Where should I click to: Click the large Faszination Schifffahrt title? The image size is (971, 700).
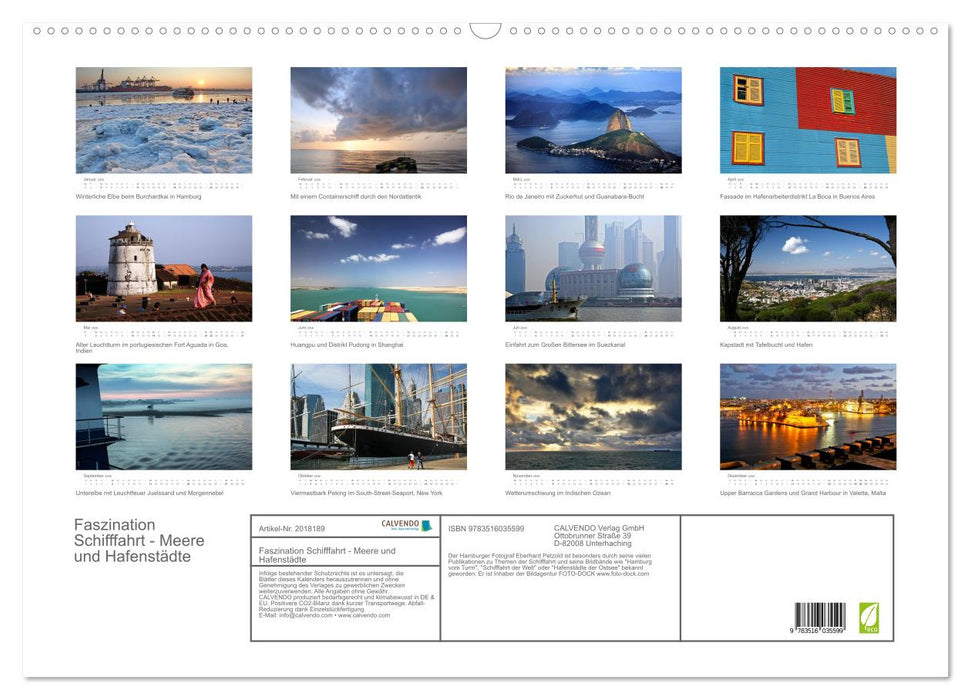[x=132, y=541]
